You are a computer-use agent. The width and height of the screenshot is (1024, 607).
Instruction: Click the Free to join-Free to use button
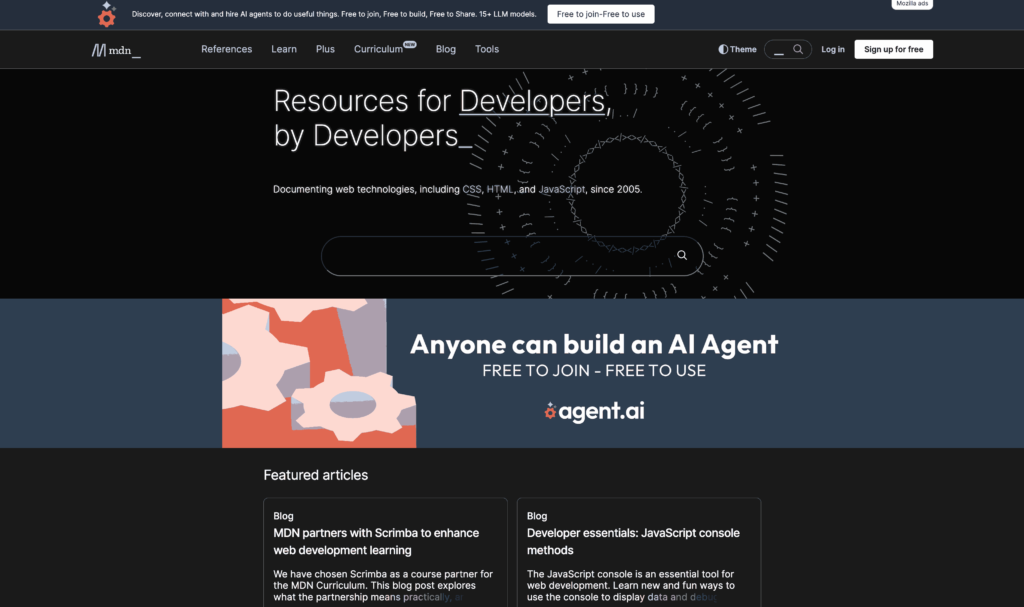point(601,14)
